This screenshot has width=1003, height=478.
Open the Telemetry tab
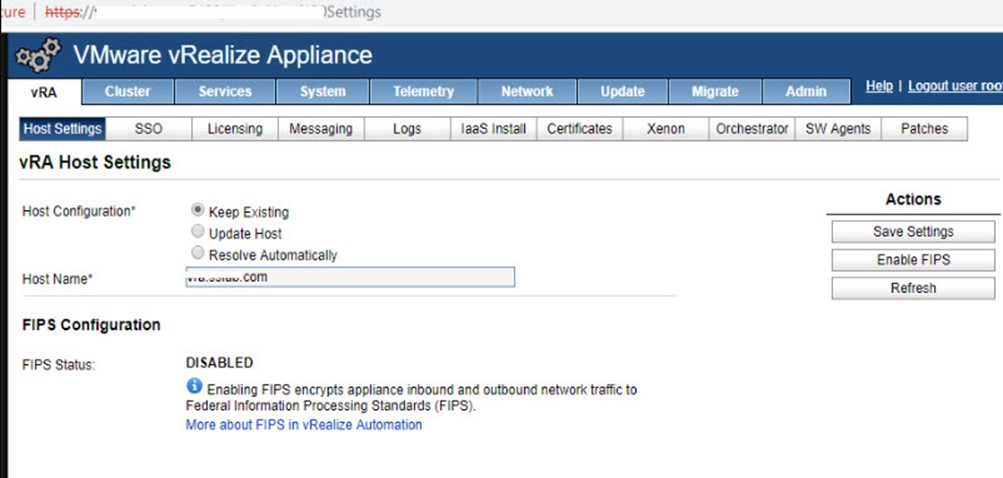423,92
